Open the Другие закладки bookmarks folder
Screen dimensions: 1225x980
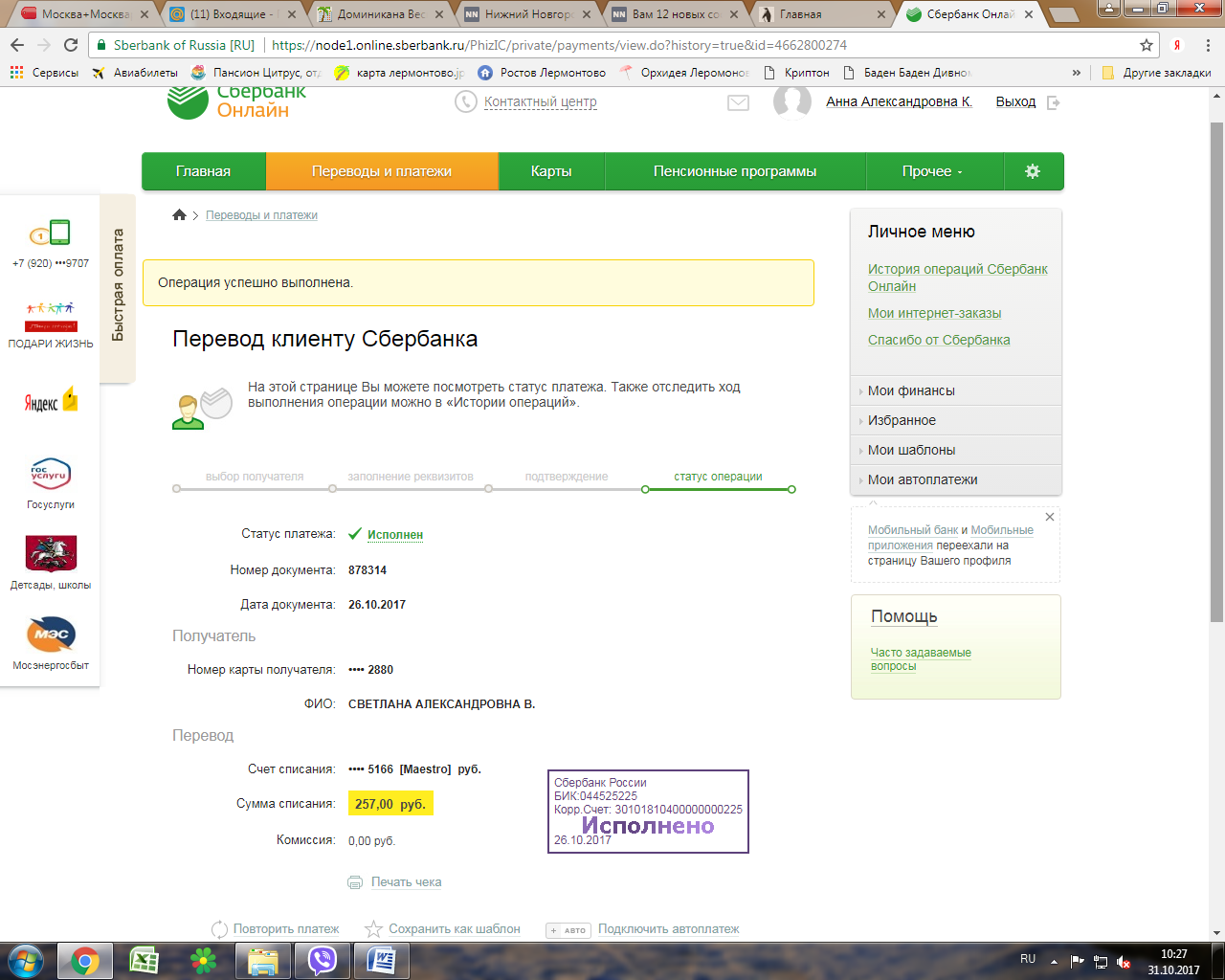(1156, 73)
